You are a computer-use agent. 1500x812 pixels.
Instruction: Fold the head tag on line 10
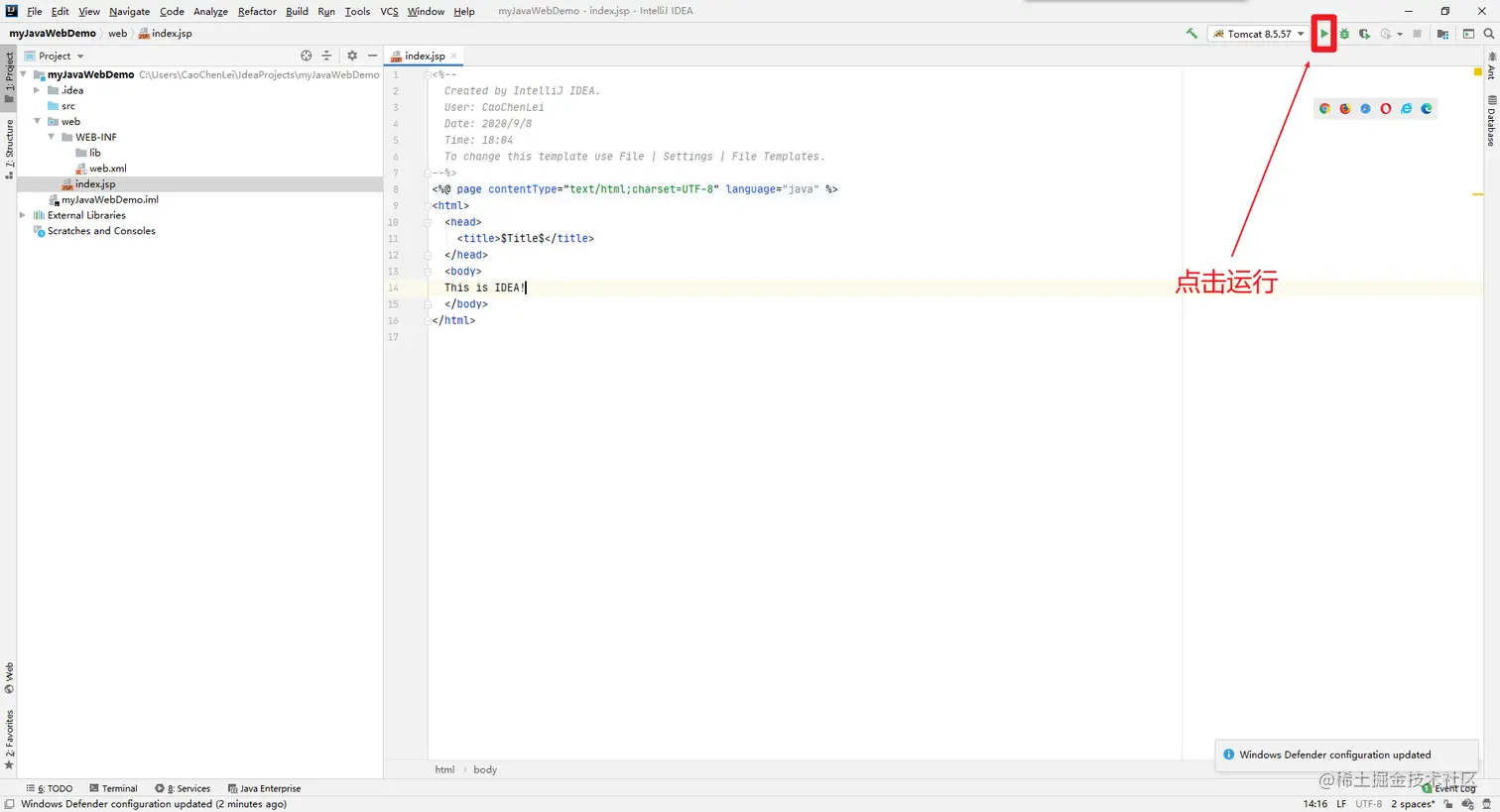(x=429, y=222)
